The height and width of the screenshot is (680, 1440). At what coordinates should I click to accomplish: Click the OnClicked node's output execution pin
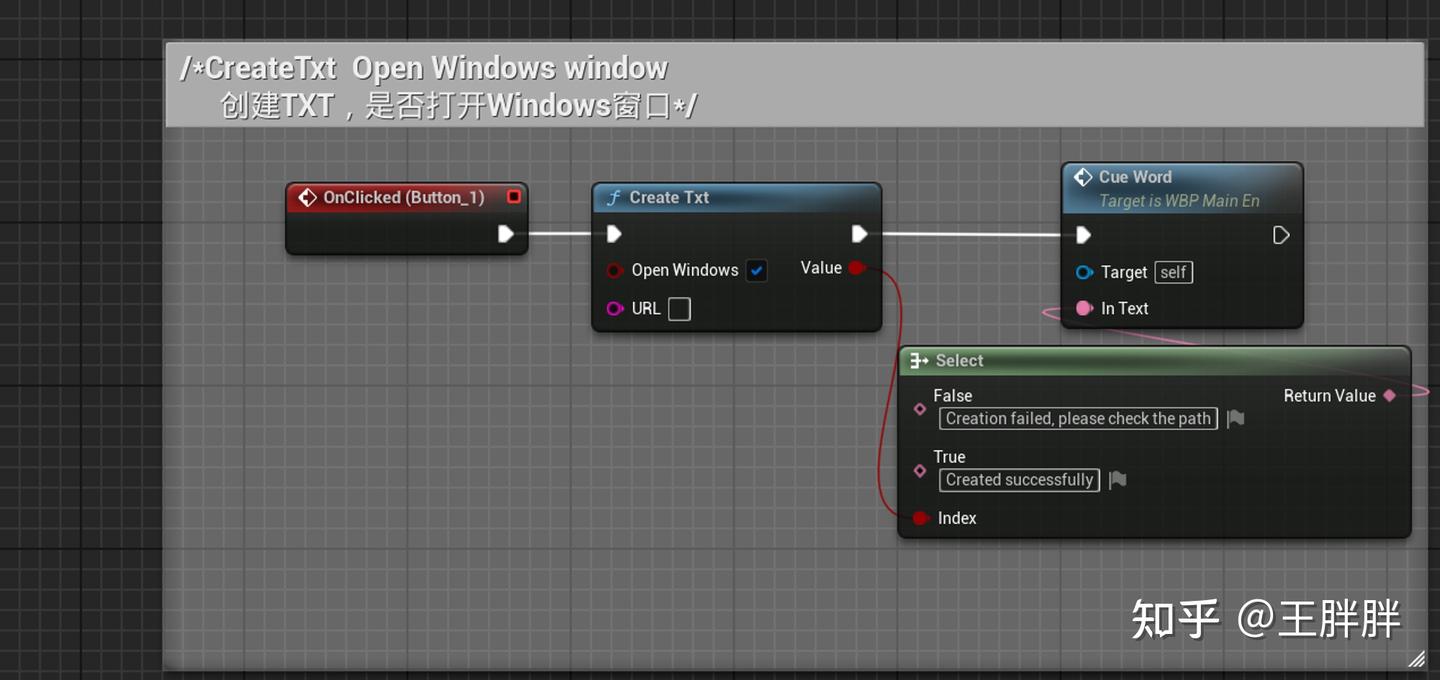(506, 234)
